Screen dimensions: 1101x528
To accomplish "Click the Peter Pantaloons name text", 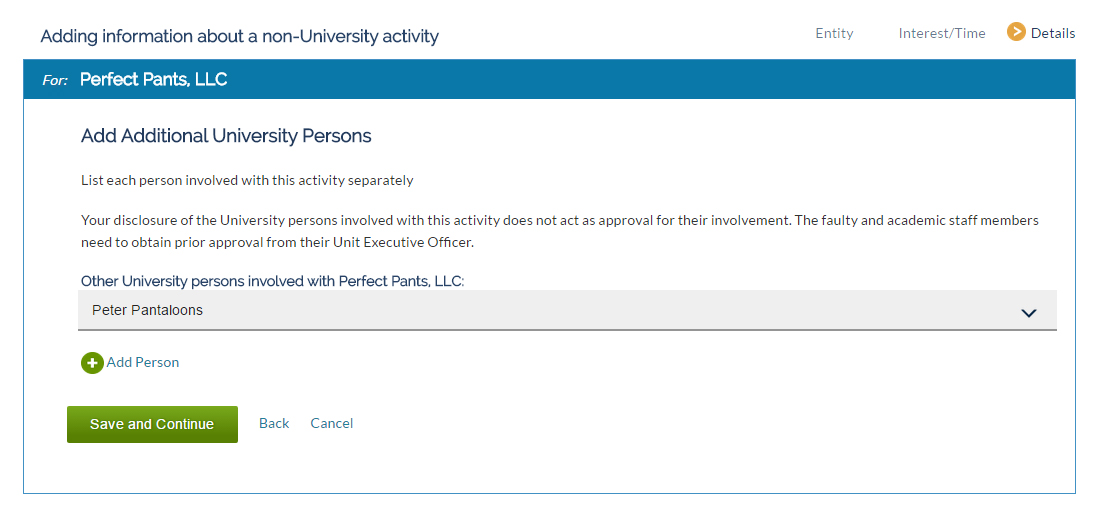I will (x=147, y=310).
